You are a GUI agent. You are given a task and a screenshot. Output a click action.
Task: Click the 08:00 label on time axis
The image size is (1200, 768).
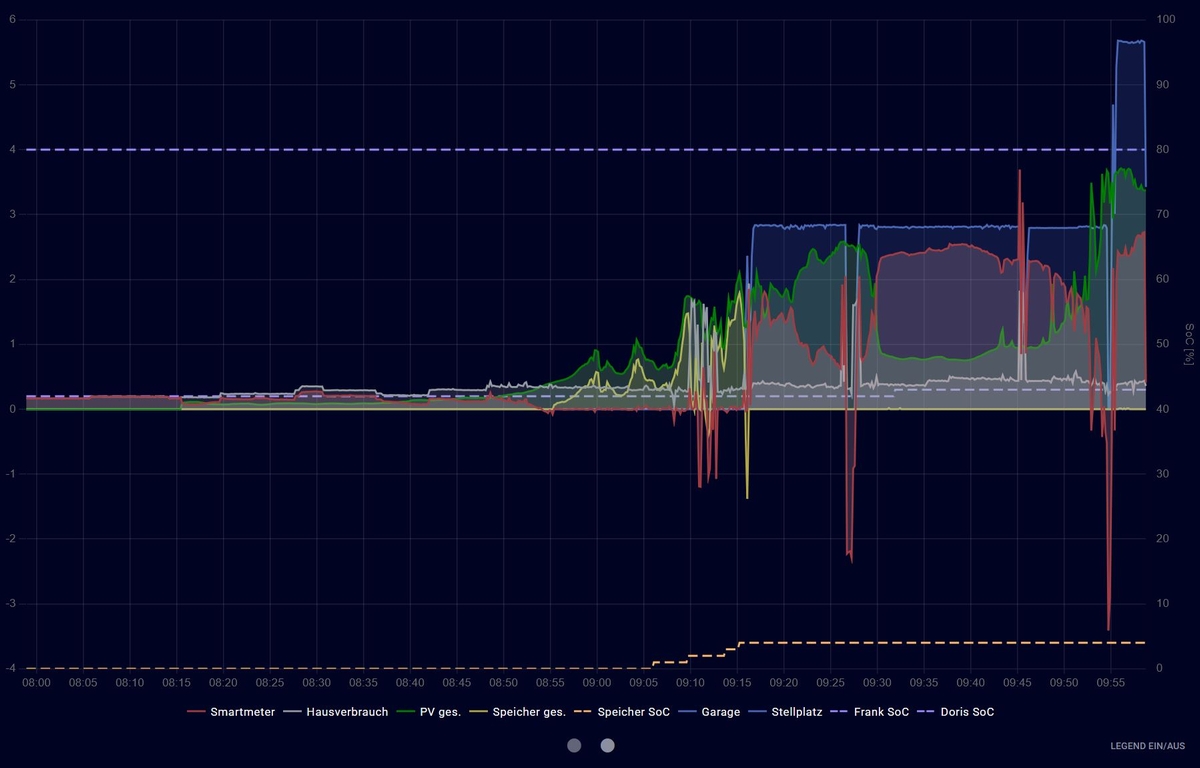coord(37,683)
